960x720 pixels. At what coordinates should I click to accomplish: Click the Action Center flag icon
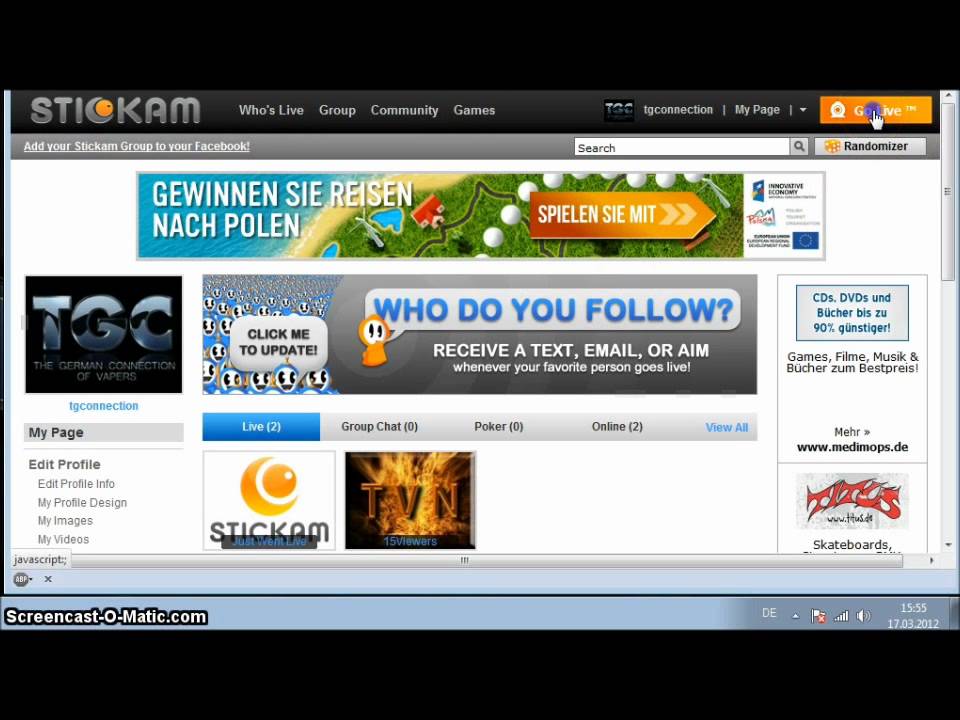coord(818,616)
